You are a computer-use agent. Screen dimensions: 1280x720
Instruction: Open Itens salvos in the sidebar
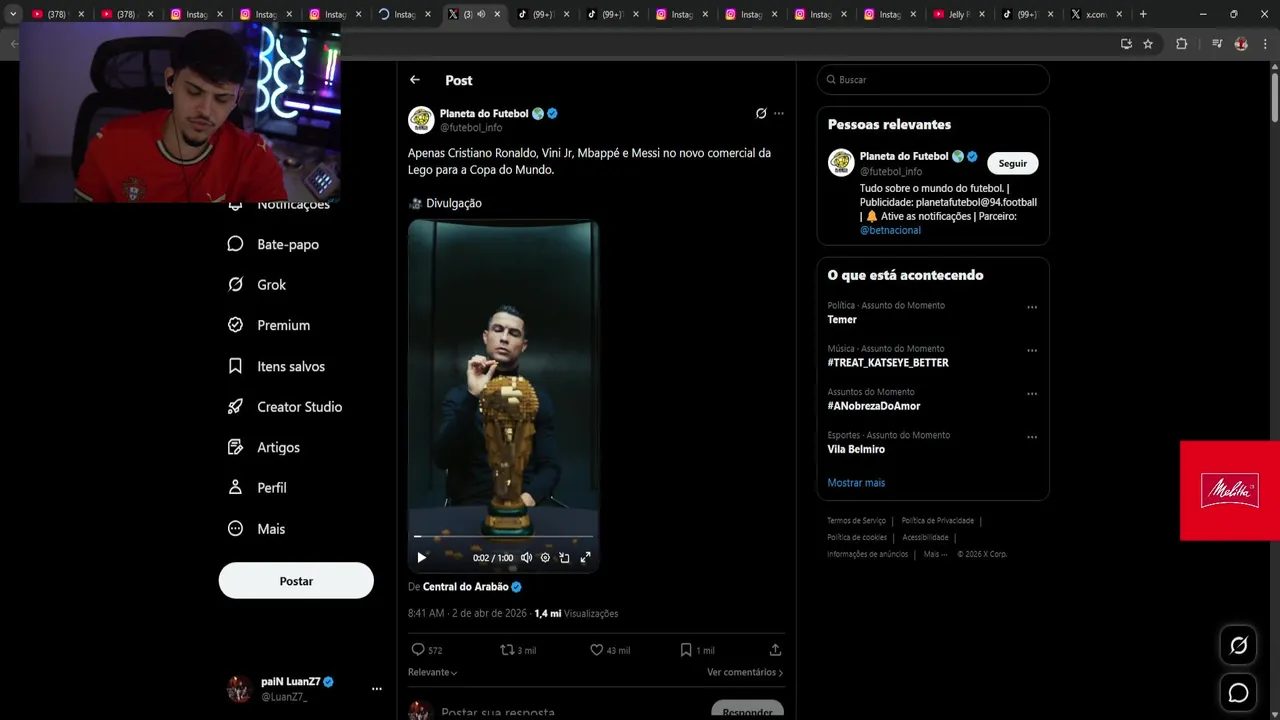point(276,366)
